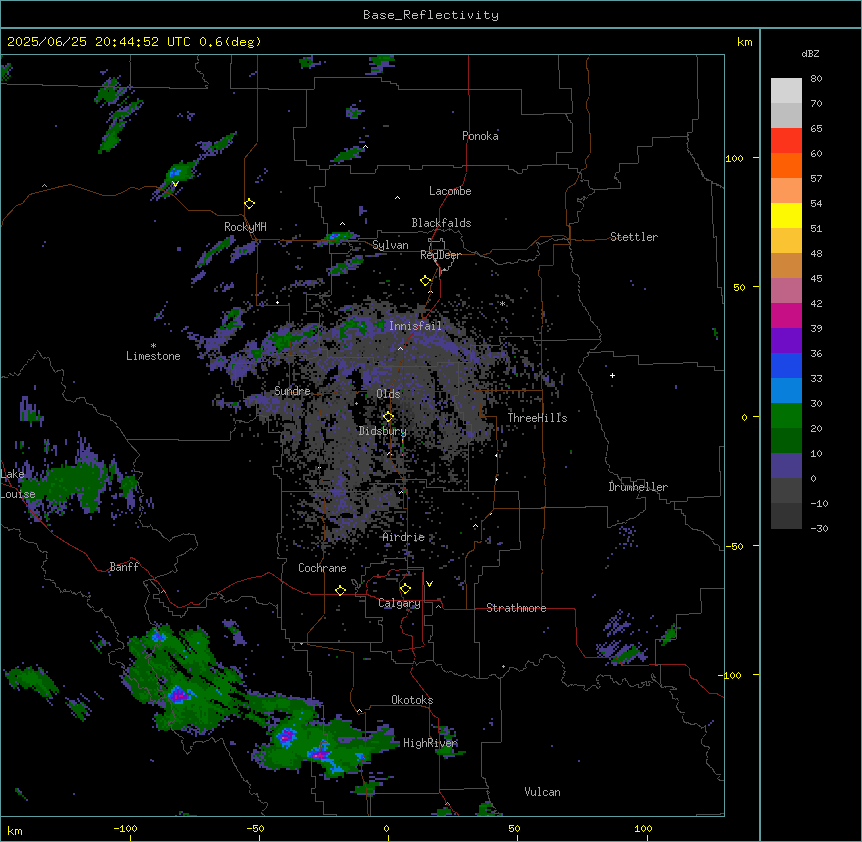Click the yellow diamond marker beside RockyMH
The height and width of the screenshot is (842, 862).
[250, 204]
